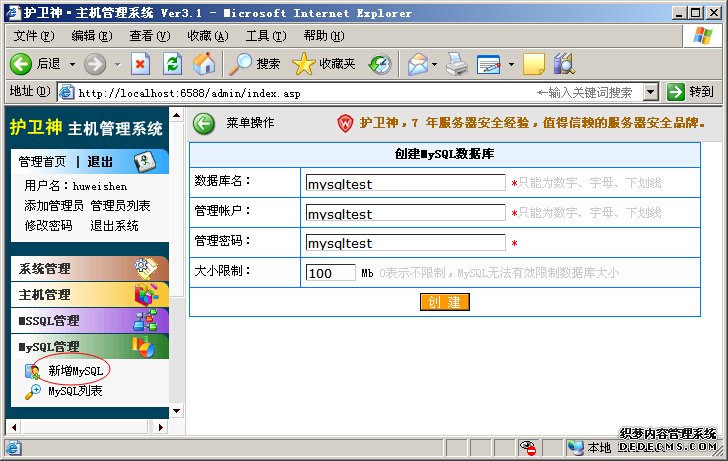This screenshot has height=461, width=728.
Task: Expand the 主机管理 menu section
Action: 90,294
